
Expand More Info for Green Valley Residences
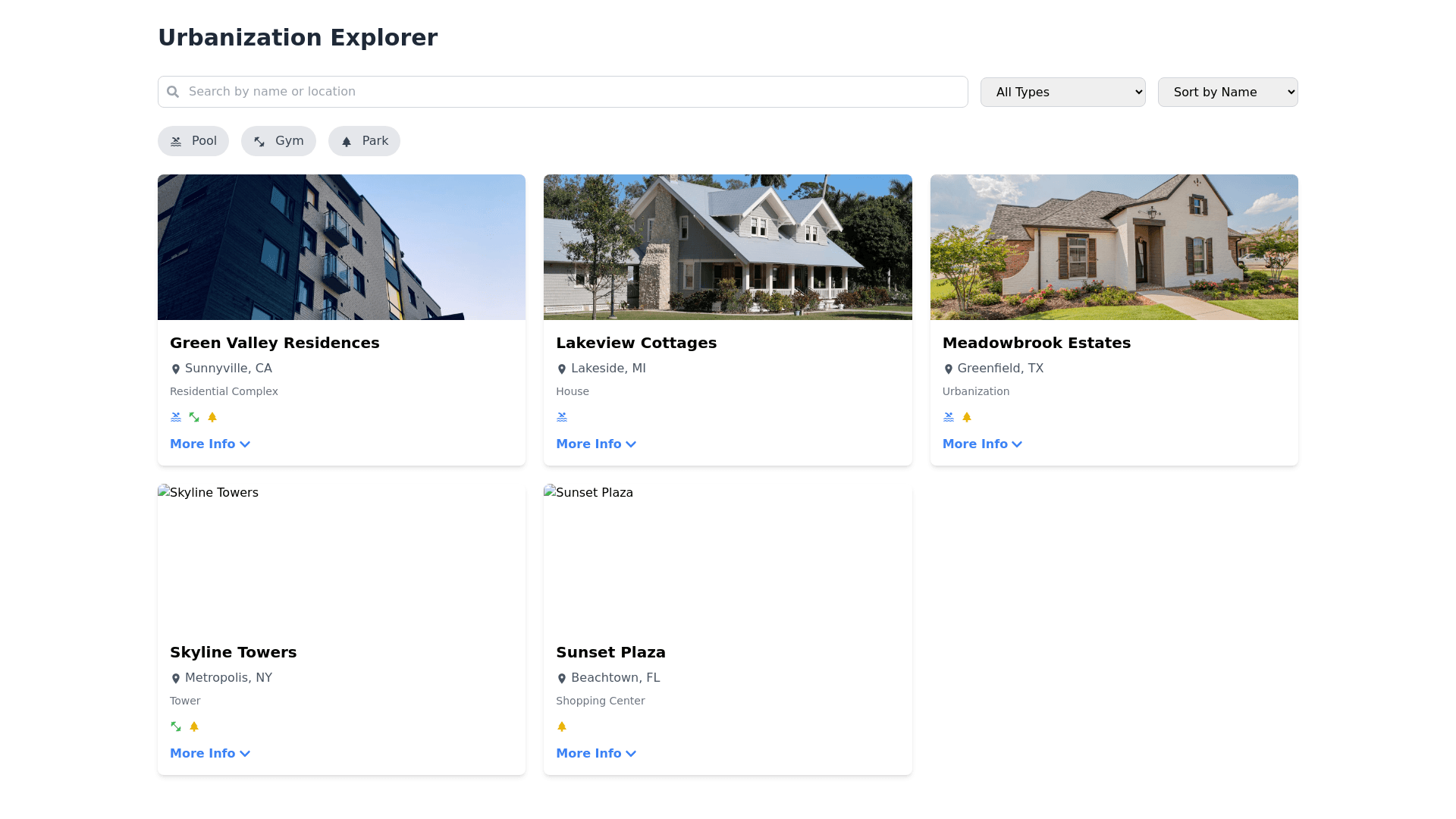210,444
